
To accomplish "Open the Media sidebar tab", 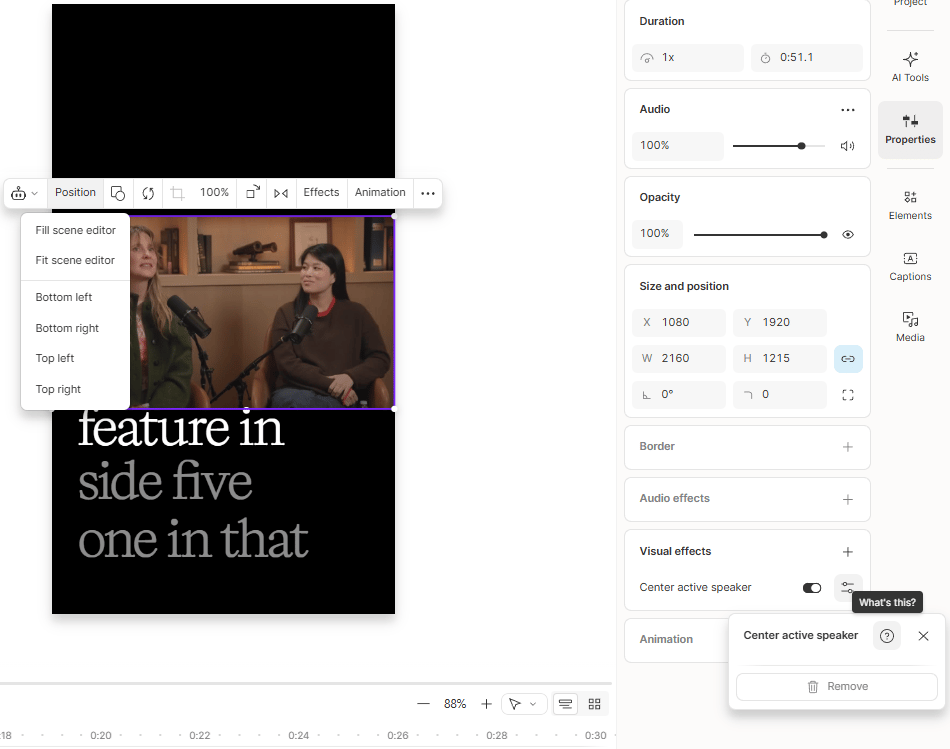I will (x=910, y=327).
